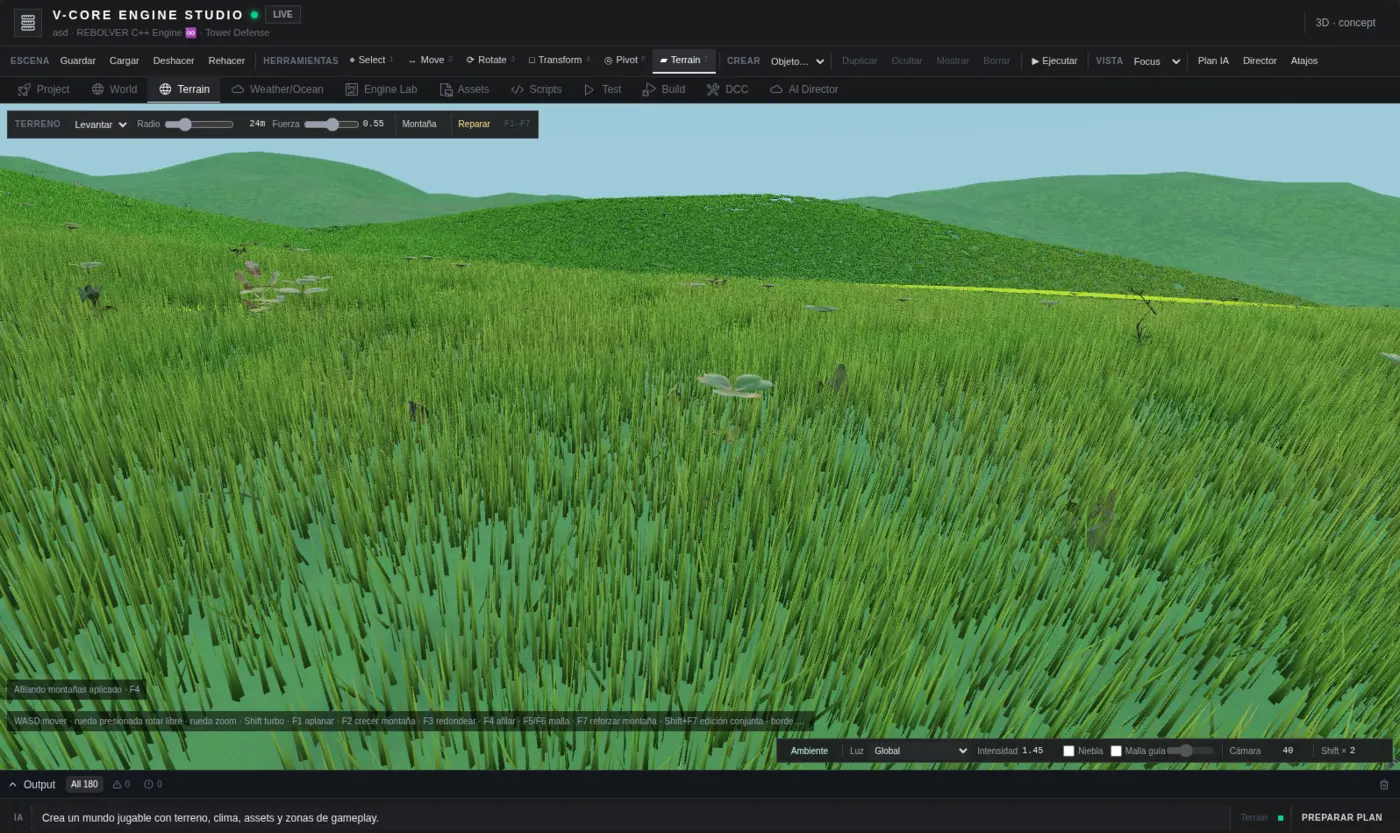Toggle the LIVE status badge
1400x833 pixels.
tap(283, 15)
